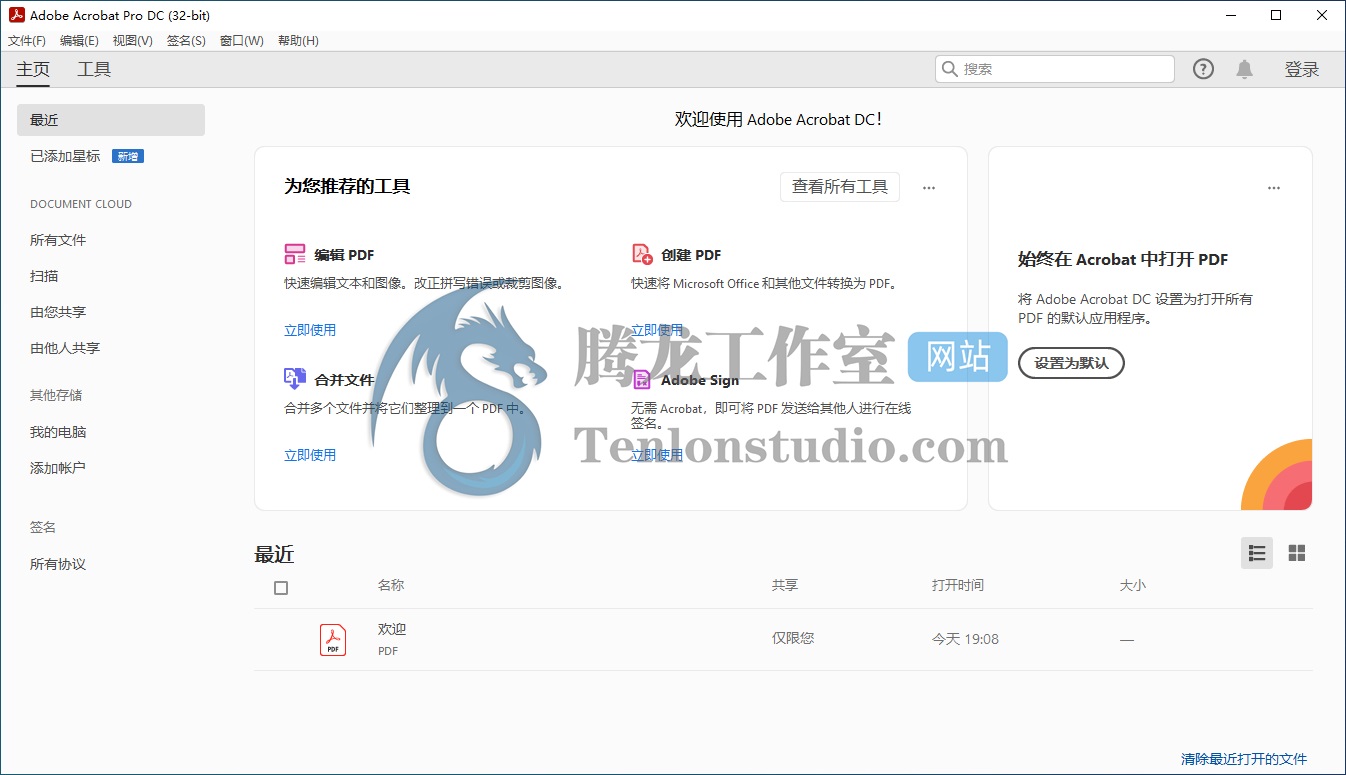Select 已添加星标 in the sidebar
Image resolution: width=1346 pixels, height=775 pixels.
point(65,156)
